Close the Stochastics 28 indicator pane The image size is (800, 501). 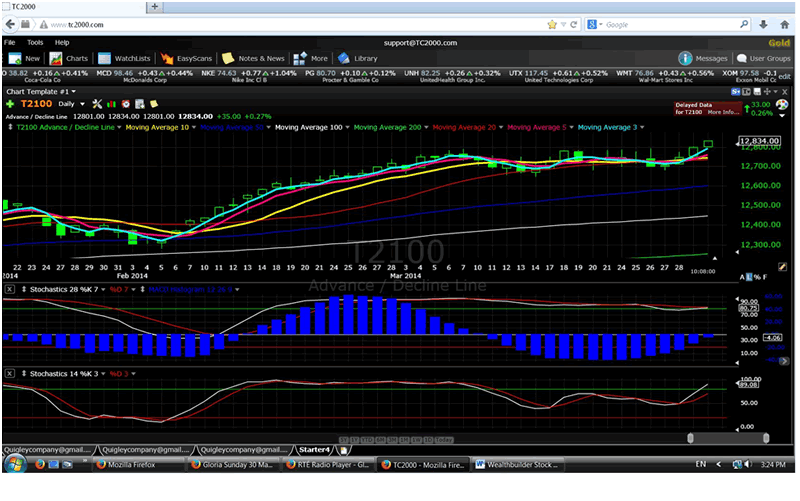pyautogui.click(x=9, y=289)
